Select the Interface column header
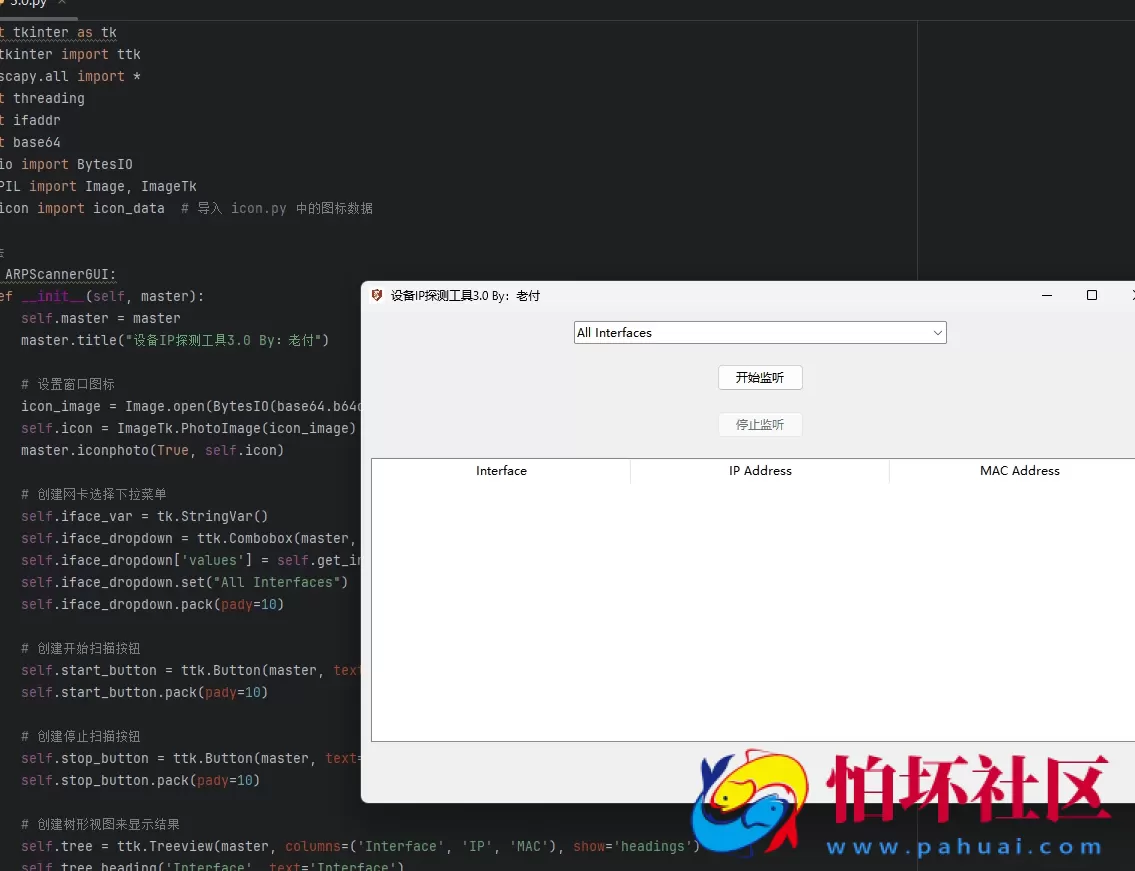 (x=501, y=471)
